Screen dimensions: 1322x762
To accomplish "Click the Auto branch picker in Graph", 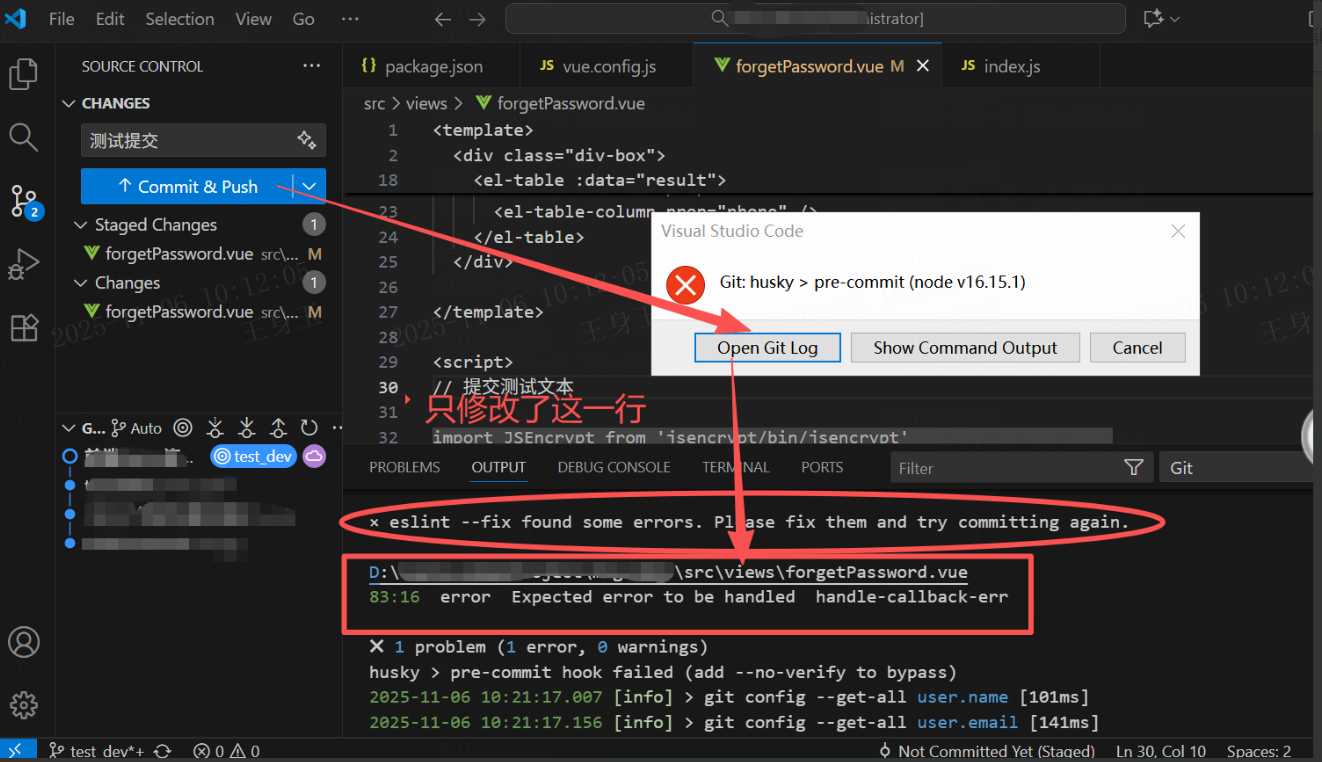I will tap(136, 428).
